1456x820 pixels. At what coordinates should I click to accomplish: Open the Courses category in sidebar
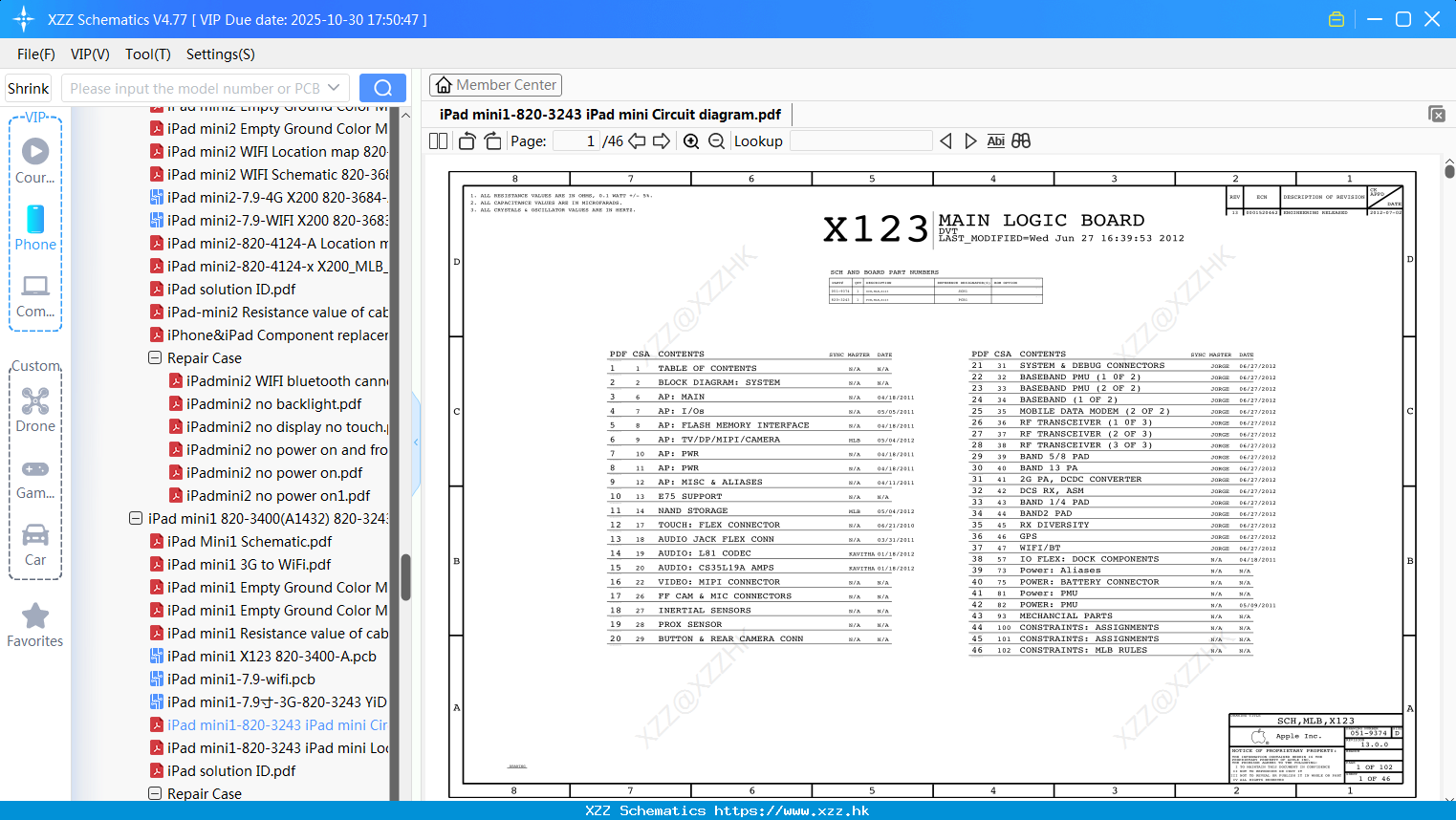tap(35, 161)
